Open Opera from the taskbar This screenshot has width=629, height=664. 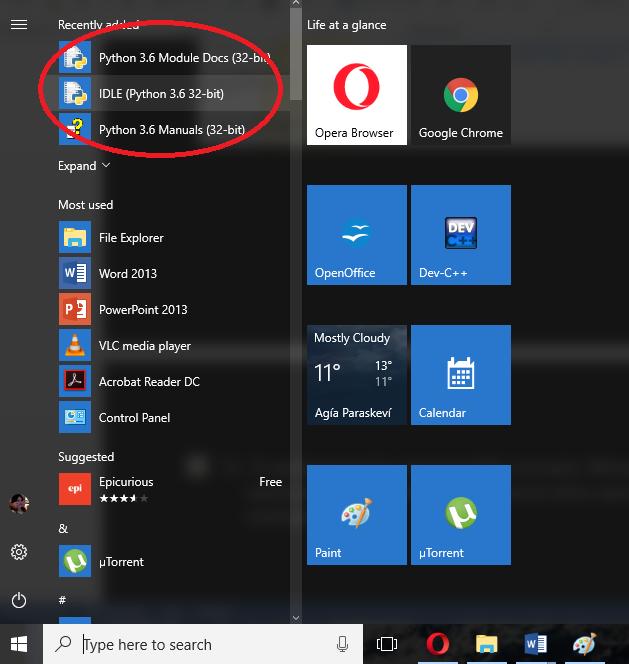tap(438, 644)
